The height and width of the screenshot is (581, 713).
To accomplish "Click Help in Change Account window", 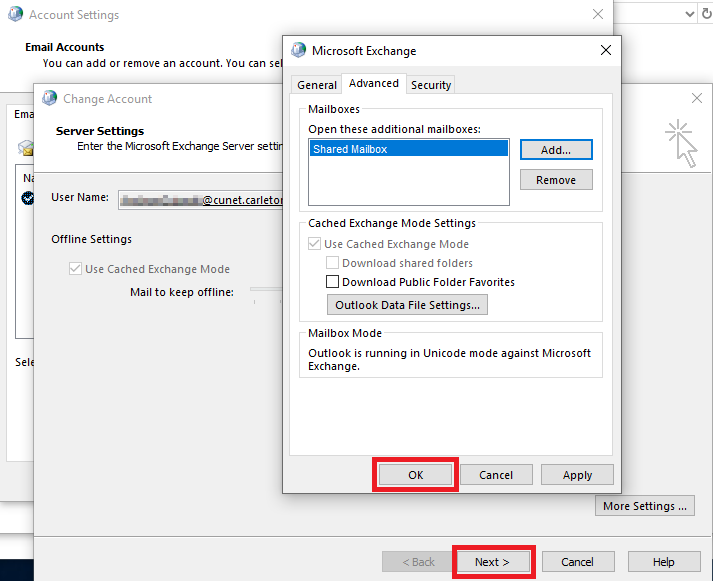I will (x=664, y=562).
